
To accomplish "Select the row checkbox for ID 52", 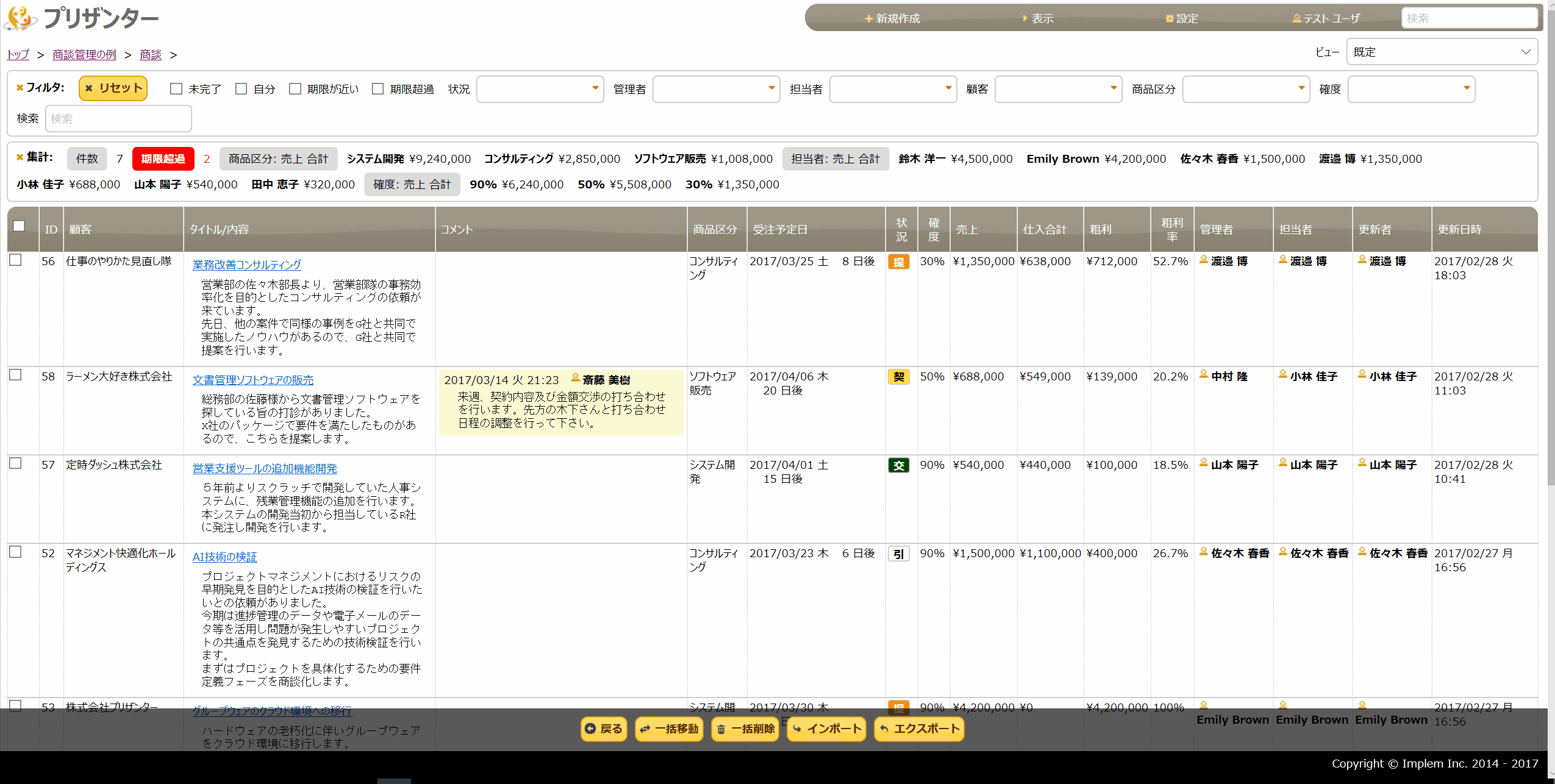I will point(16,552).
